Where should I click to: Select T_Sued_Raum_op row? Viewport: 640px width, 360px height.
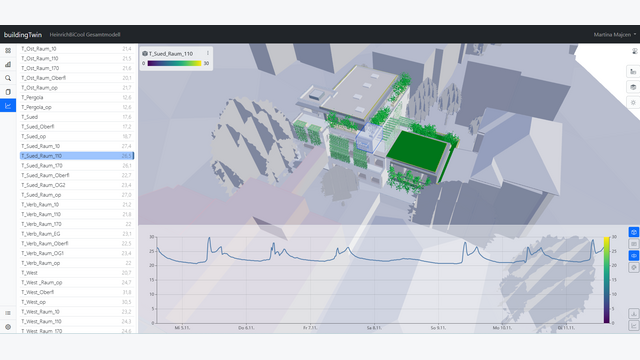[77, 195]
